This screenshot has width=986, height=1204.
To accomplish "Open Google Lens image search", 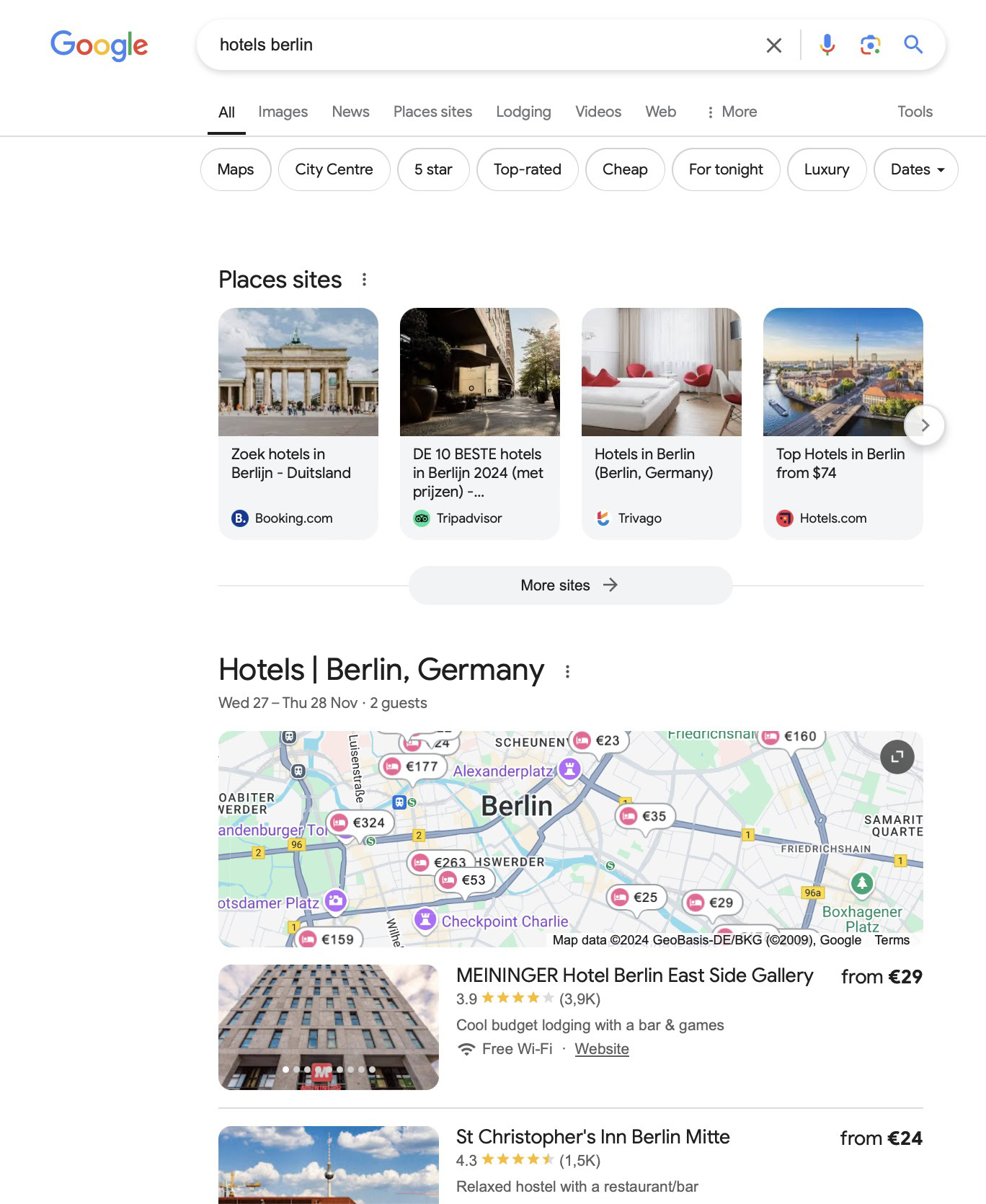I will (870, 45).
